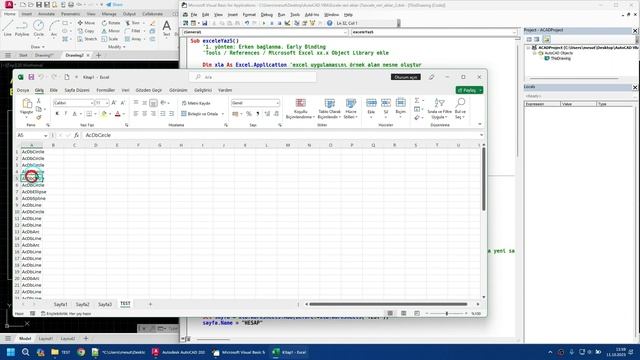Click the Excel zoom slider
640x360 pixels.
click(447, 313)
